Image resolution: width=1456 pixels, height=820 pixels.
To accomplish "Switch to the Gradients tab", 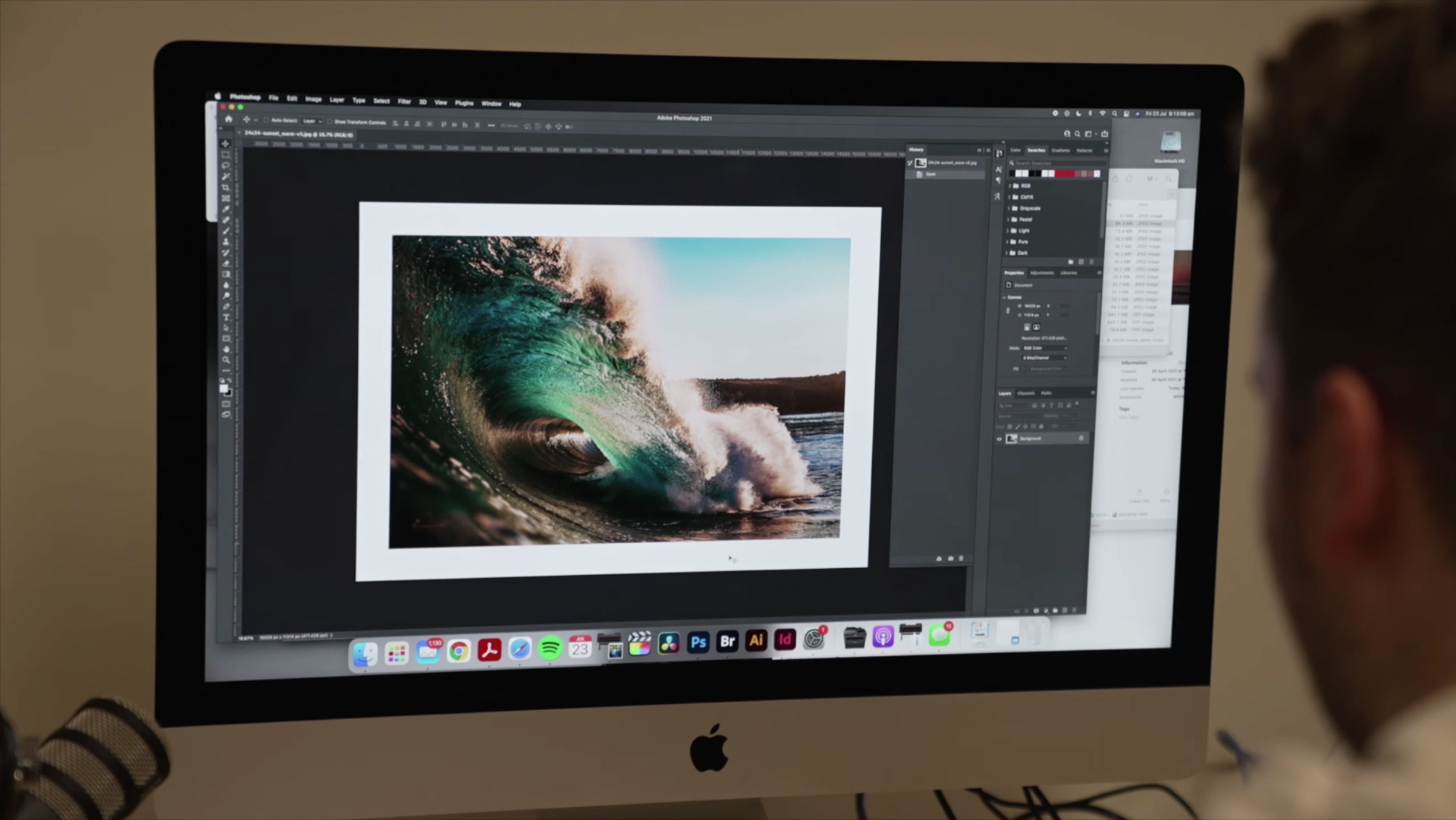I will [1061, 150].
